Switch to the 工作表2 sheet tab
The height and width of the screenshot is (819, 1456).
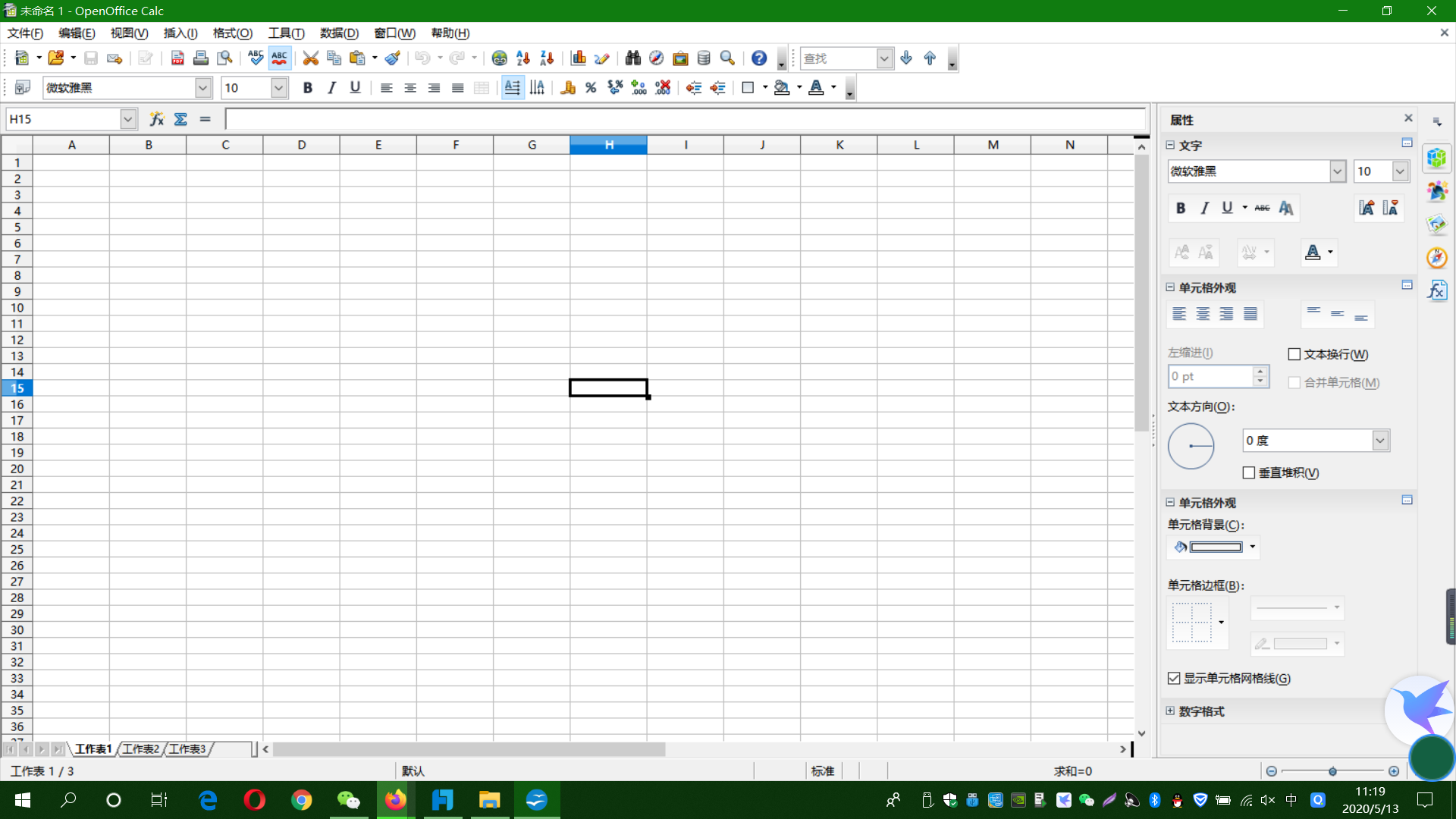pos(141,749)
